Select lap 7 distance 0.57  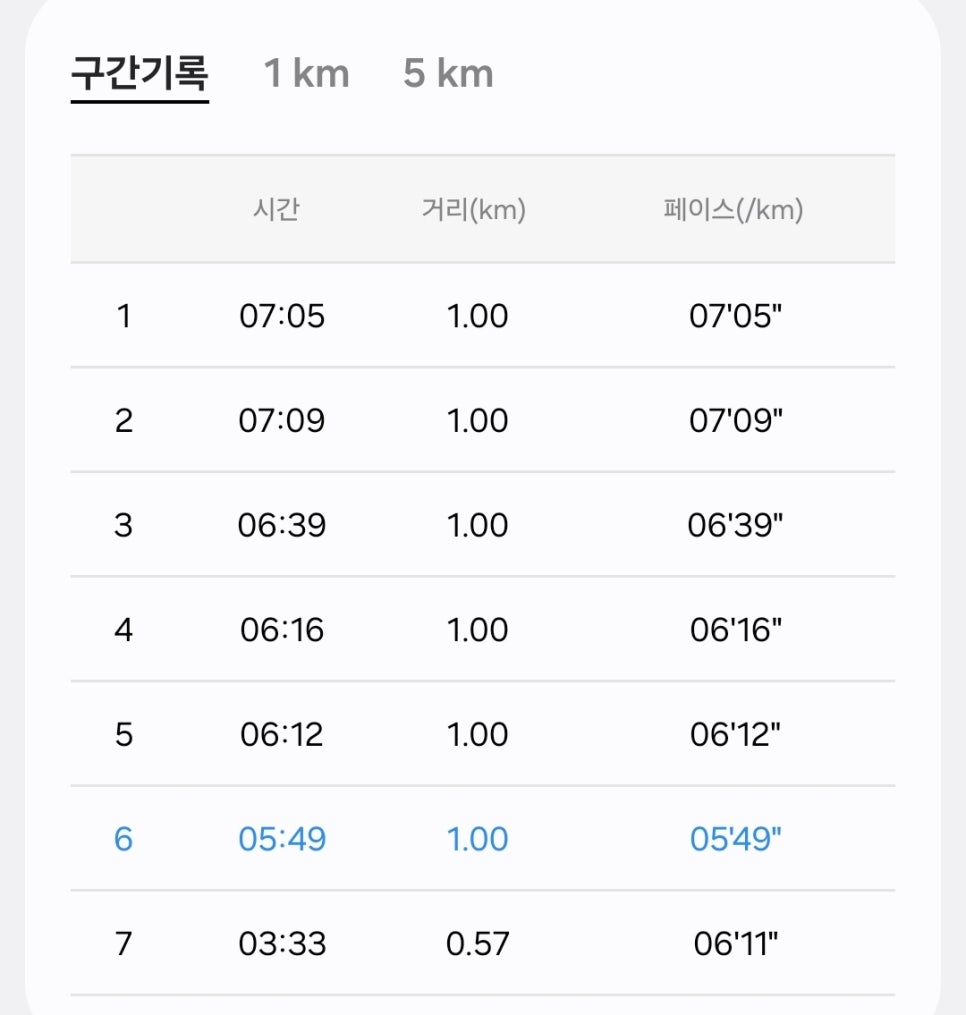coord(478,944)
